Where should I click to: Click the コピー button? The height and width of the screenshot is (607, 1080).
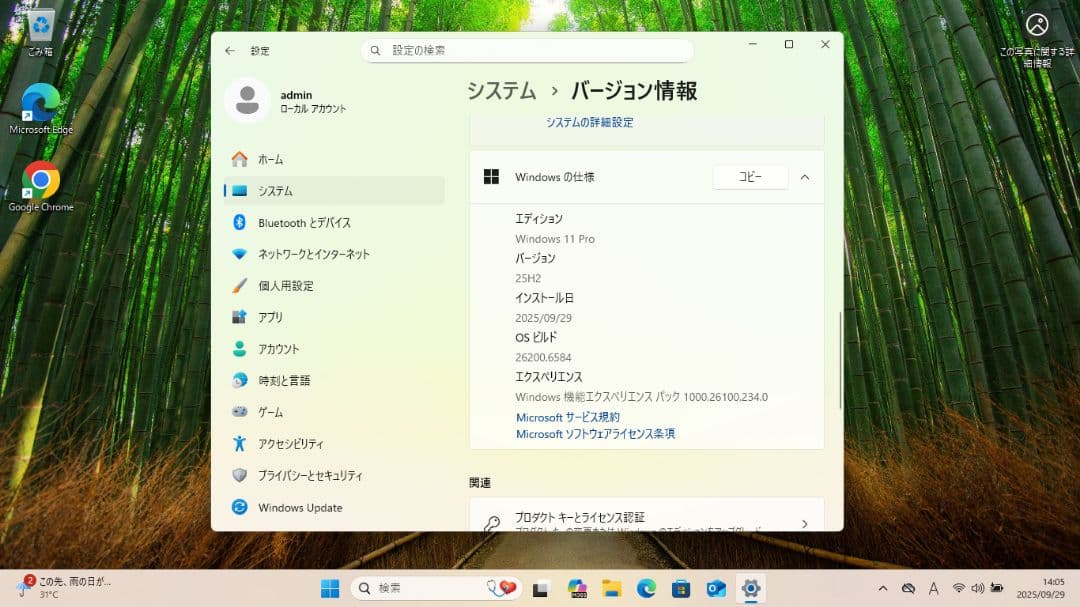tap(750, 177)
